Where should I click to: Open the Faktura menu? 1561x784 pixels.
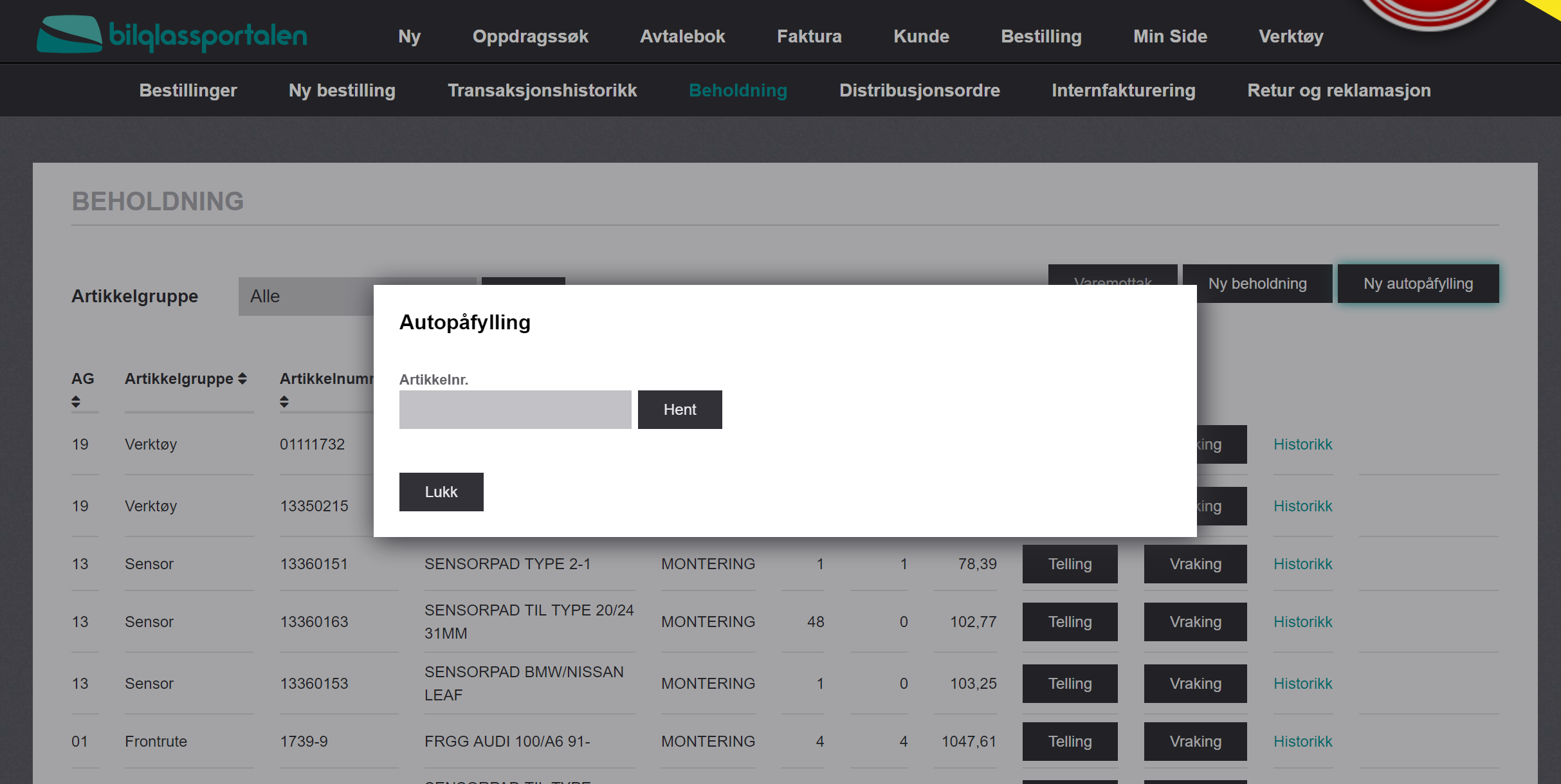click(809, 37)
